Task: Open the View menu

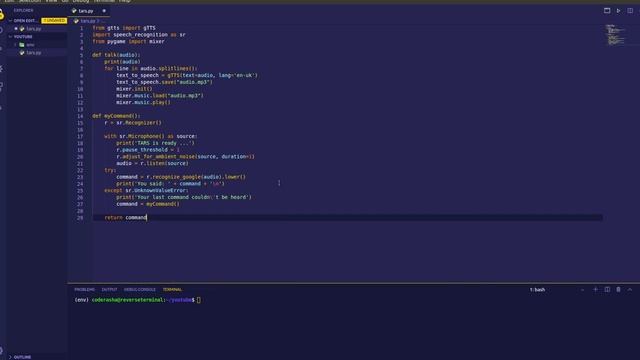Action: pos(51,1)
